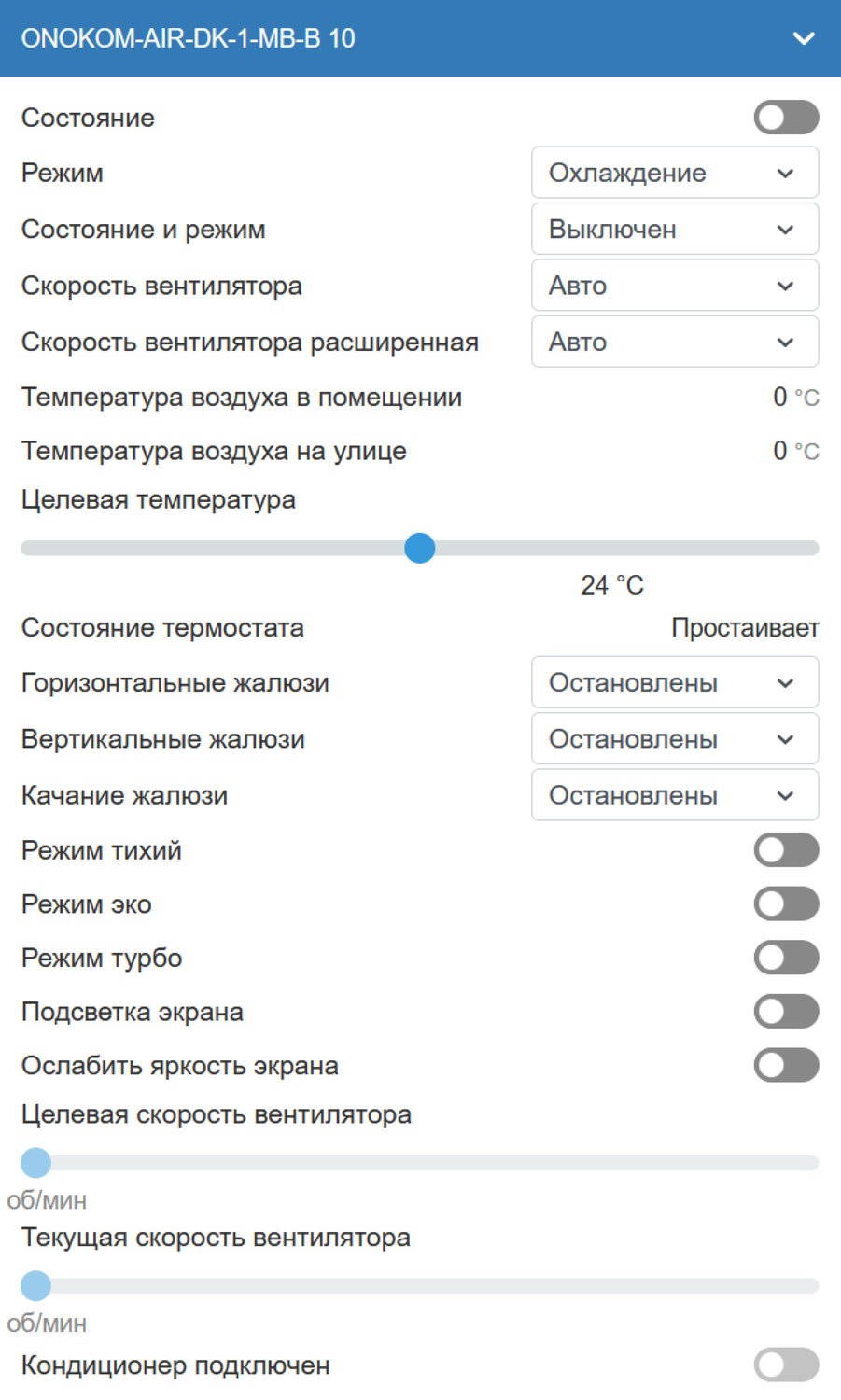Click the Целевая температура slider handle
The height and width of the screenshot is (1400, 841).
tap(420, 548)
